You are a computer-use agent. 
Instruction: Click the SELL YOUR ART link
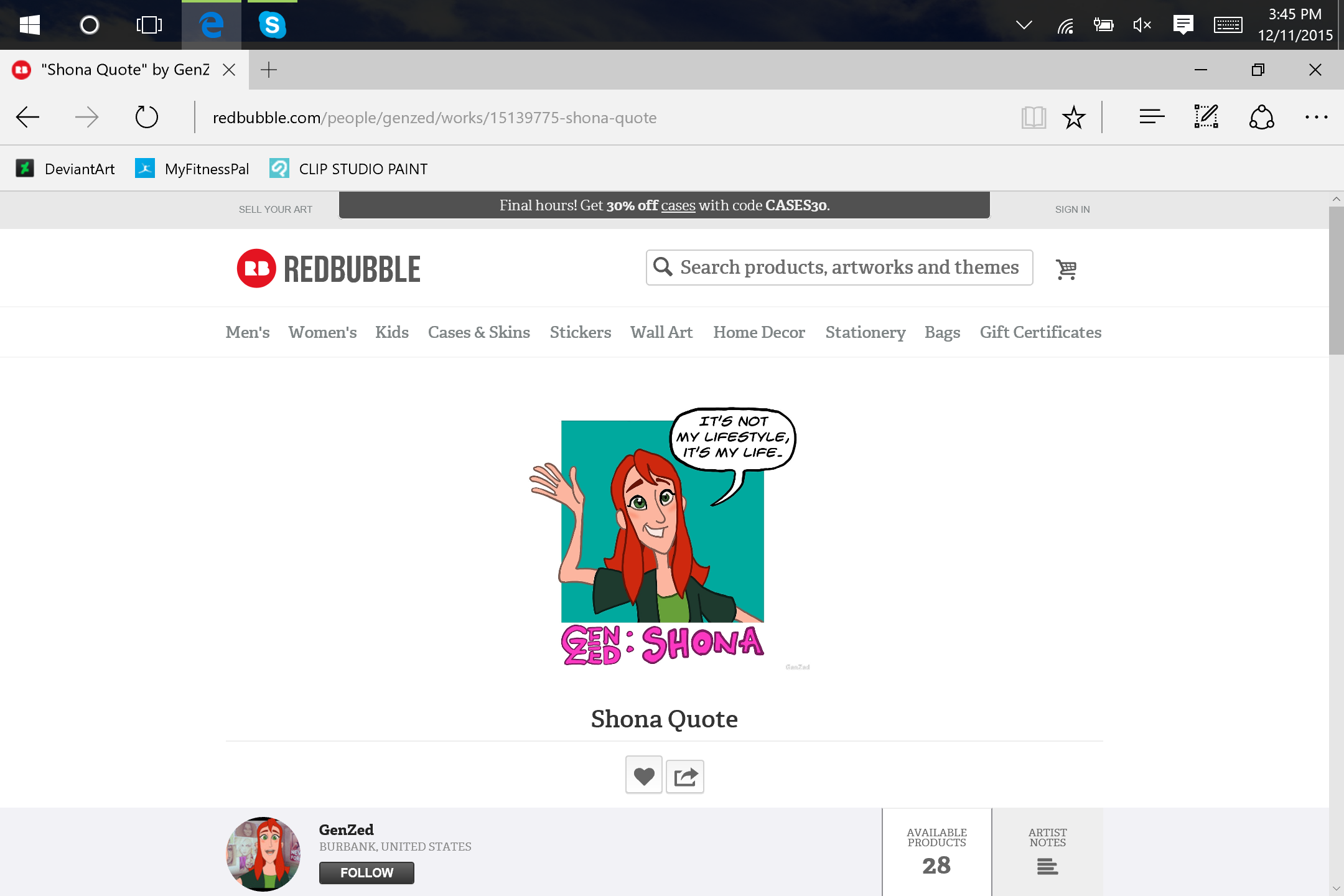(276, 210)
